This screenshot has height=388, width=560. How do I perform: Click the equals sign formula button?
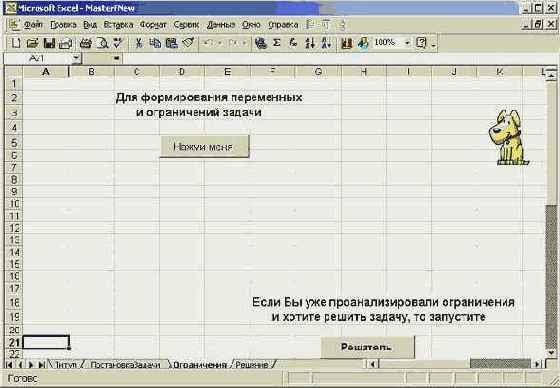tap(116, 58)
